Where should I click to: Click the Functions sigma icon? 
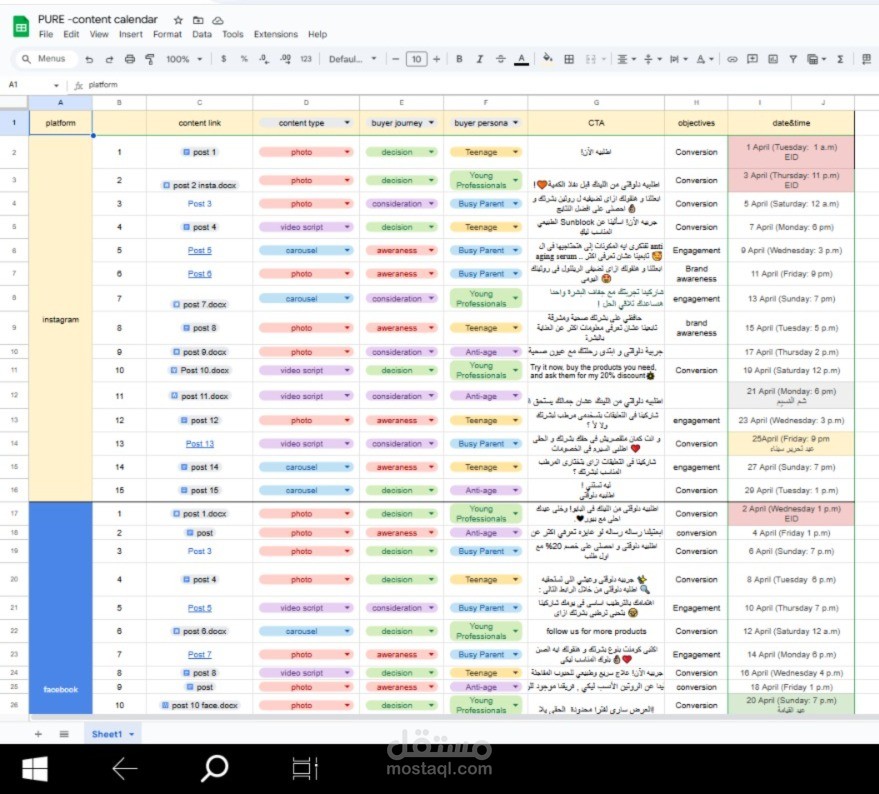pyautogui.click(x=840, y=59)
